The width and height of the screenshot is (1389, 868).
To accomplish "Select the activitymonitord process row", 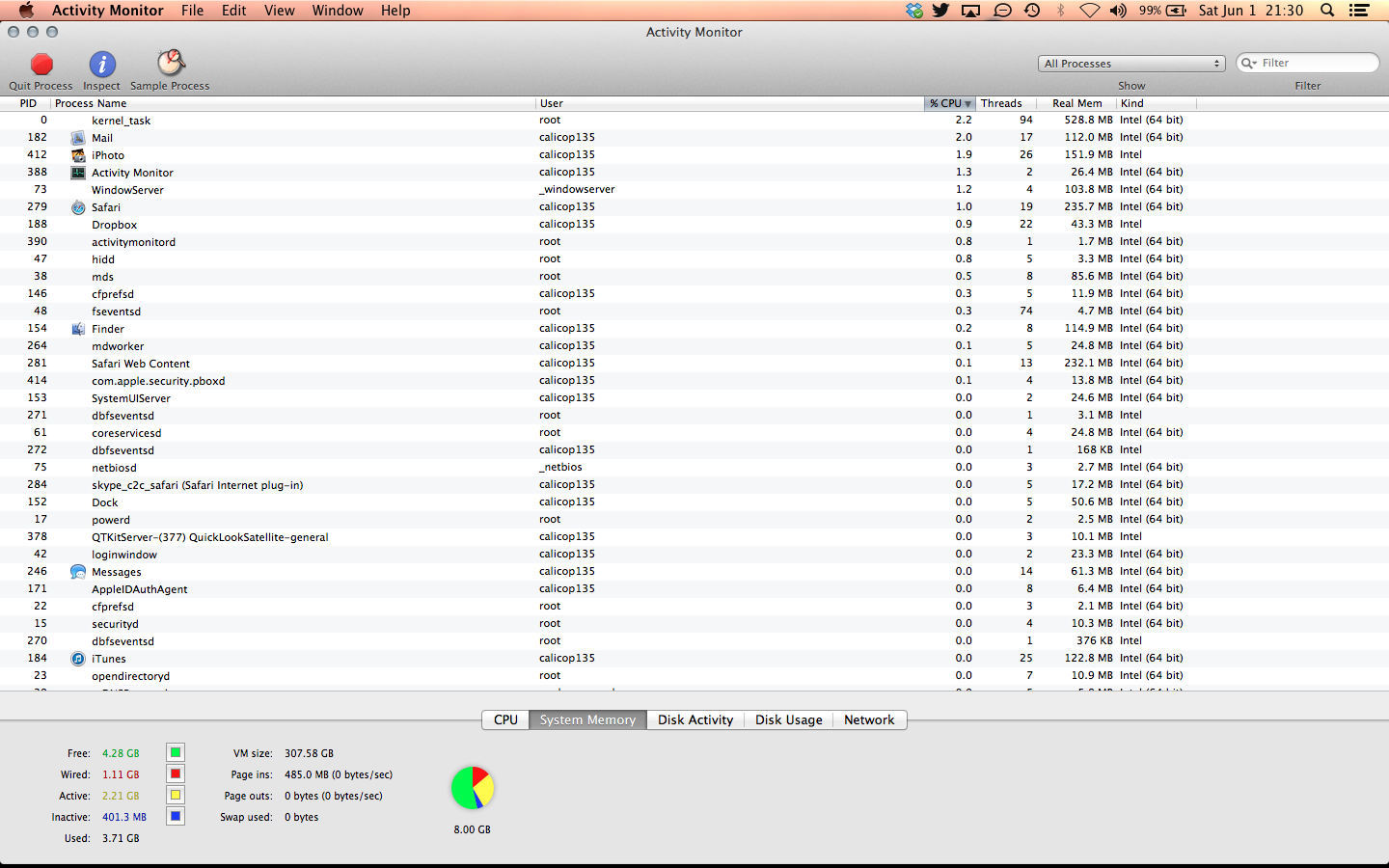I will [694, 242].
